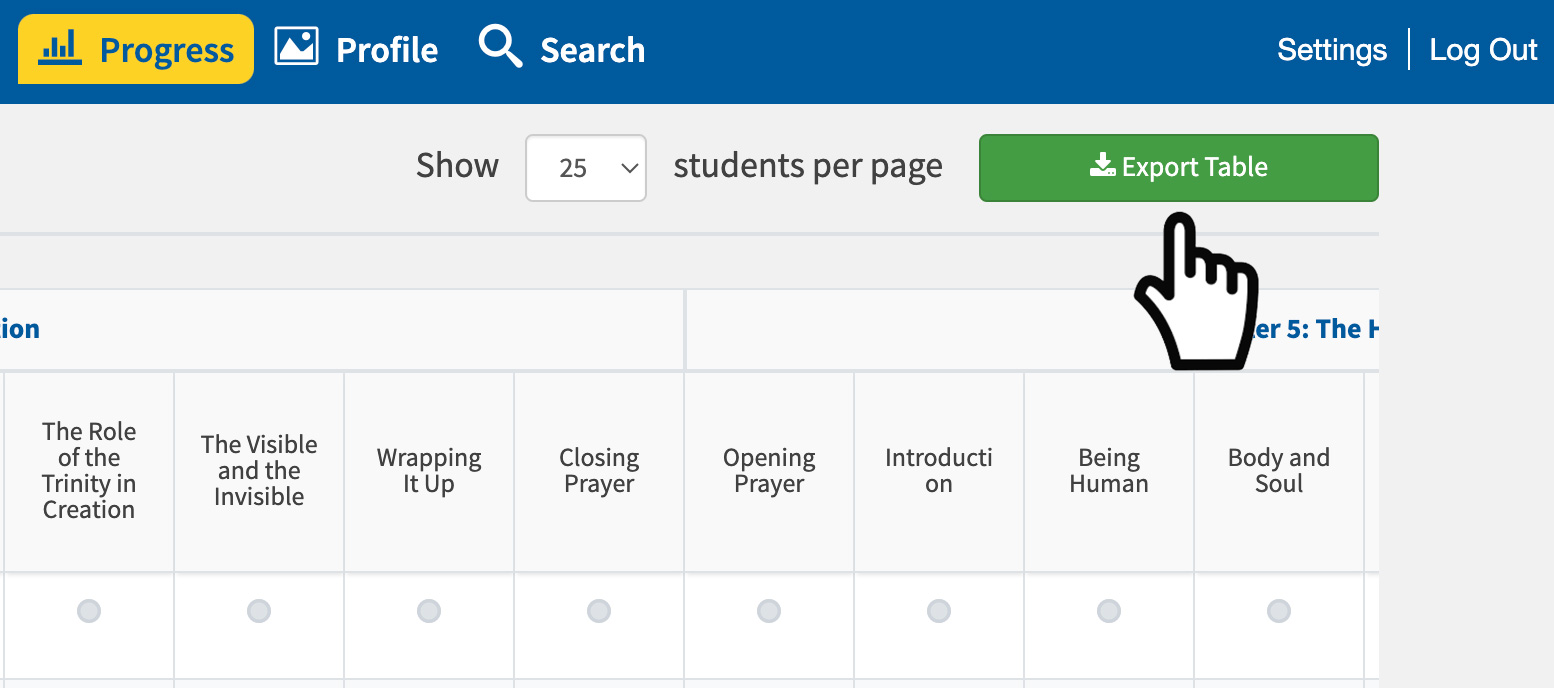Select the status circle under Wrapping It Up

(x=429, y=610)
